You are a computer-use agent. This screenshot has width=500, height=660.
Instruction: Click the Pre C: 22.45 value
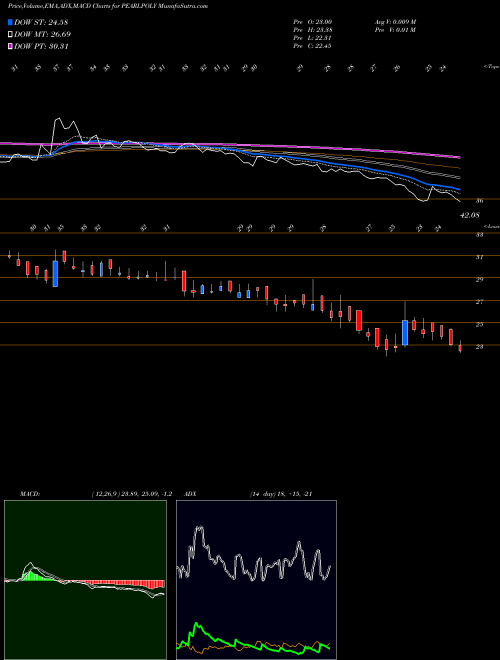click(x=313, y=46)
